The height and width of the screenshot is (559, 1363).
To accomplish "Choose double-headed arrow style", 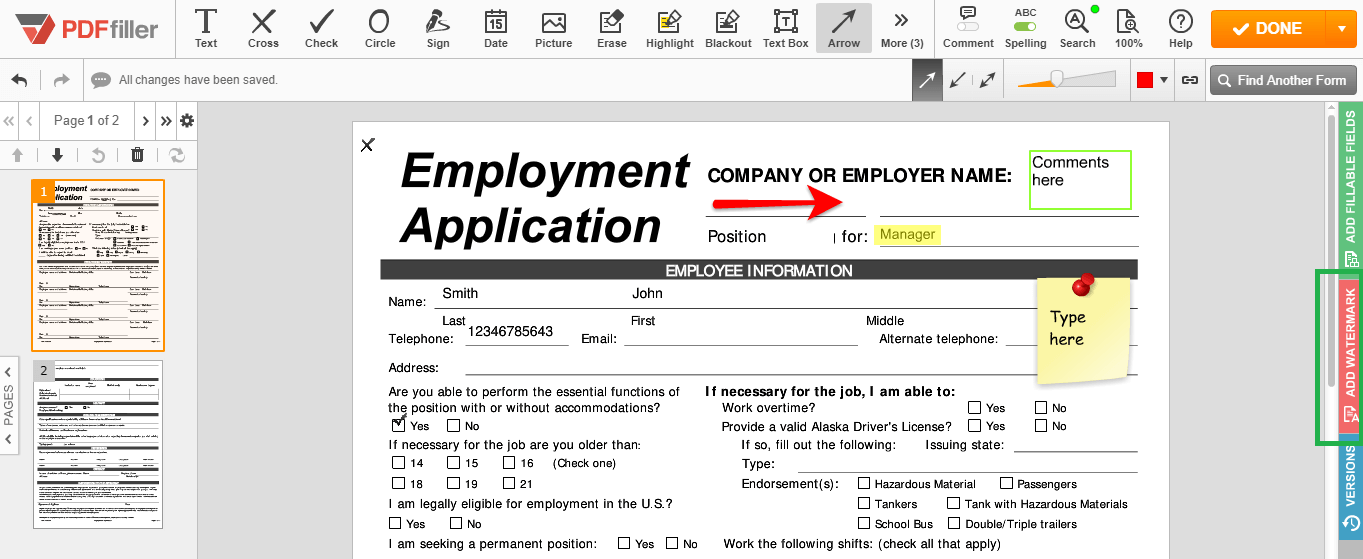I will click(x=988, y=80).
